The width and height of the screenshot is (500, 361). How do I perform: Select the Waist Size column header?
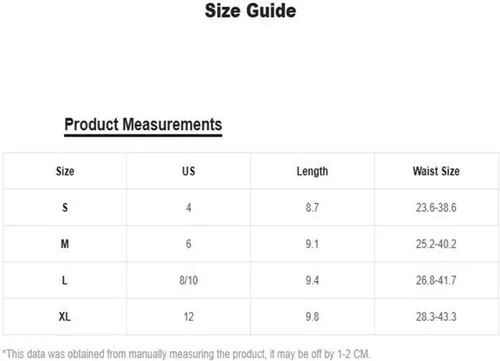pos(436,171)
